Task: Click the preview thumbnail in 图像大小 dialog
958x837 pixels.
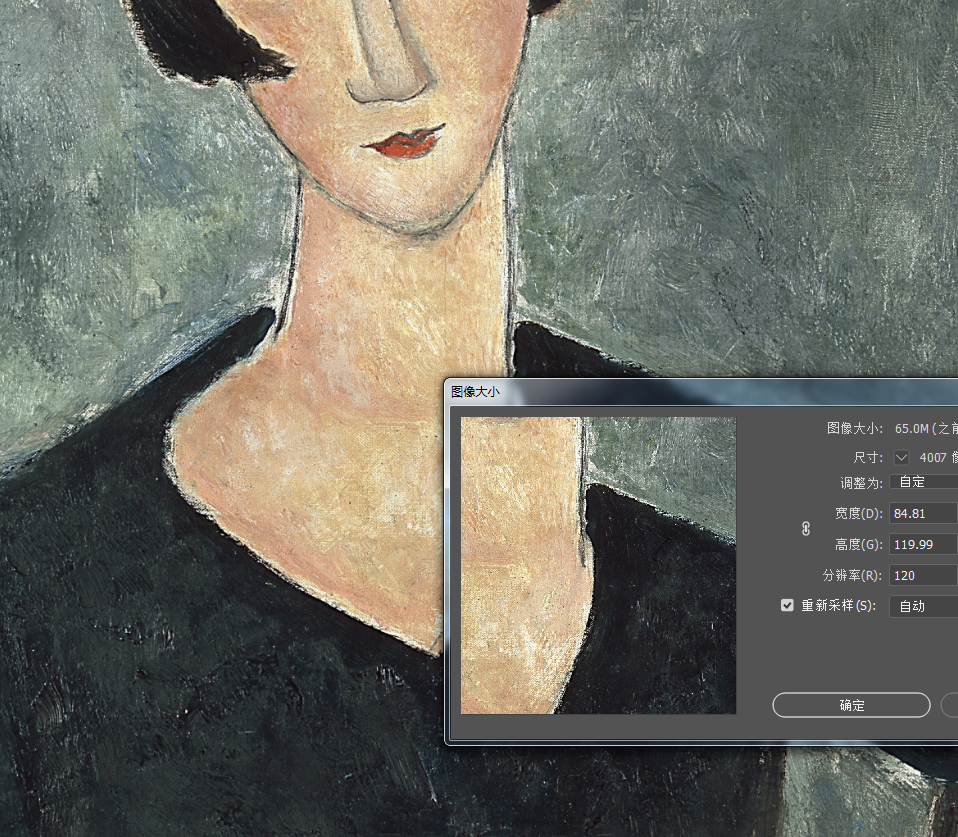Action: (x=598, y=565)
